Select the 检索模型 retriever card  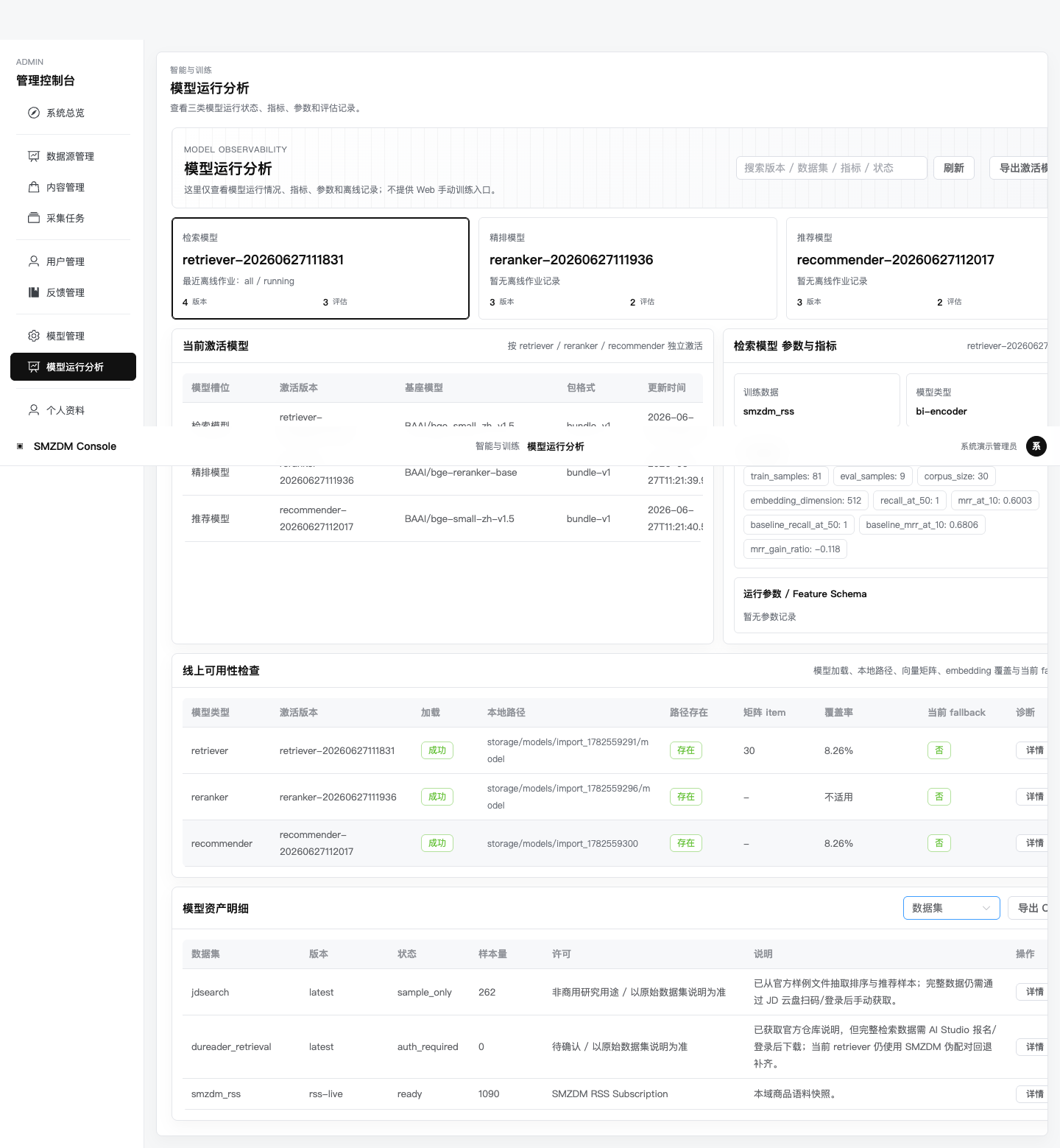320,268
